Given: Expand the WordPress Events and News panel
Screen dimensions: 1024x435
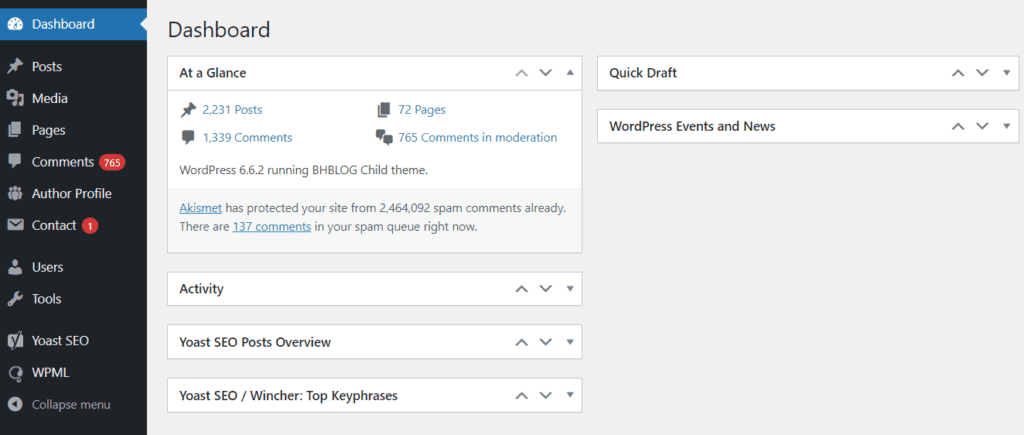Looking at the screenshot, I should coord(1006,126).
